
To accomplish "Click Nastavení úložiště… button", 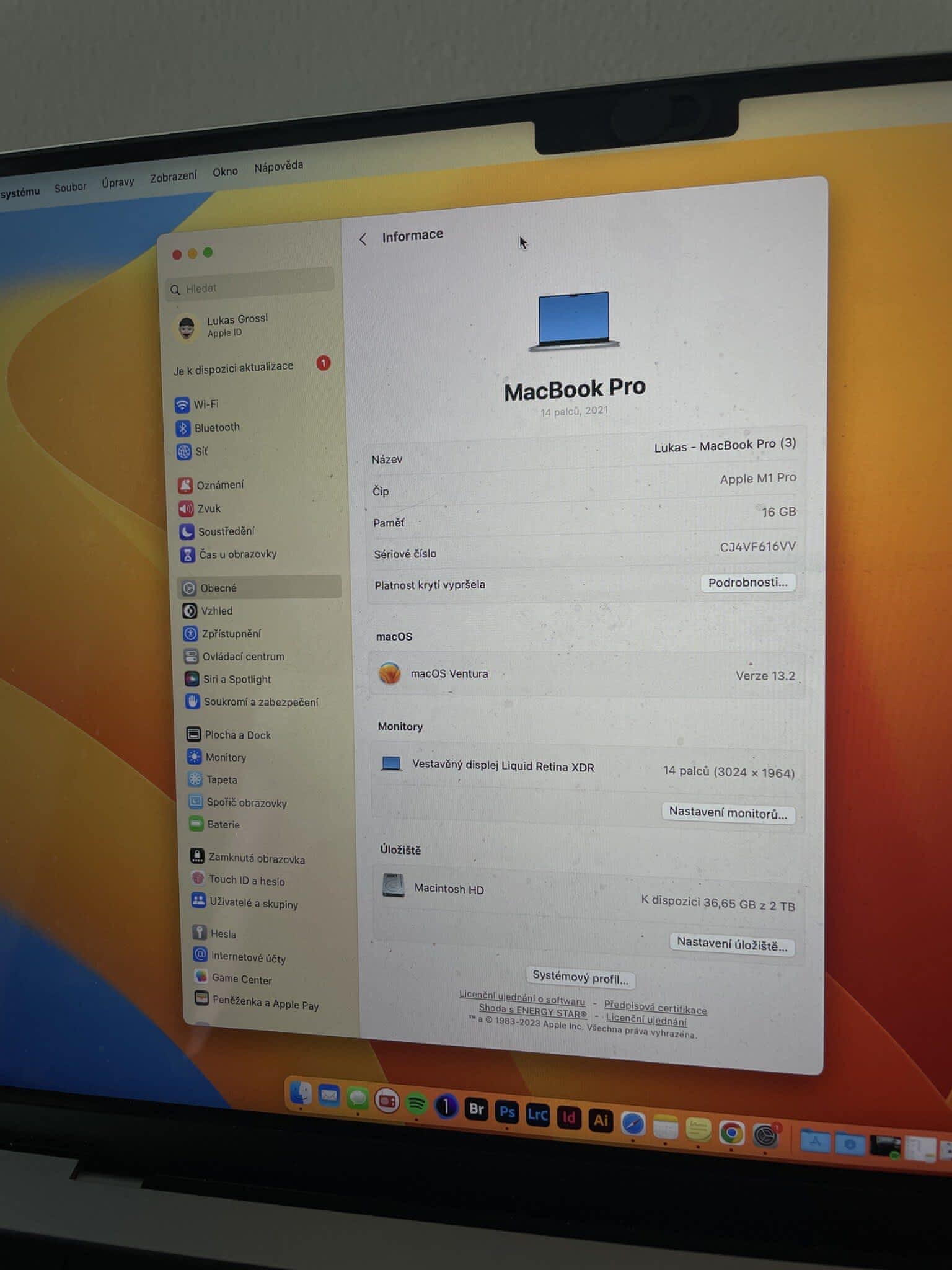I will (x=732, y=944).
